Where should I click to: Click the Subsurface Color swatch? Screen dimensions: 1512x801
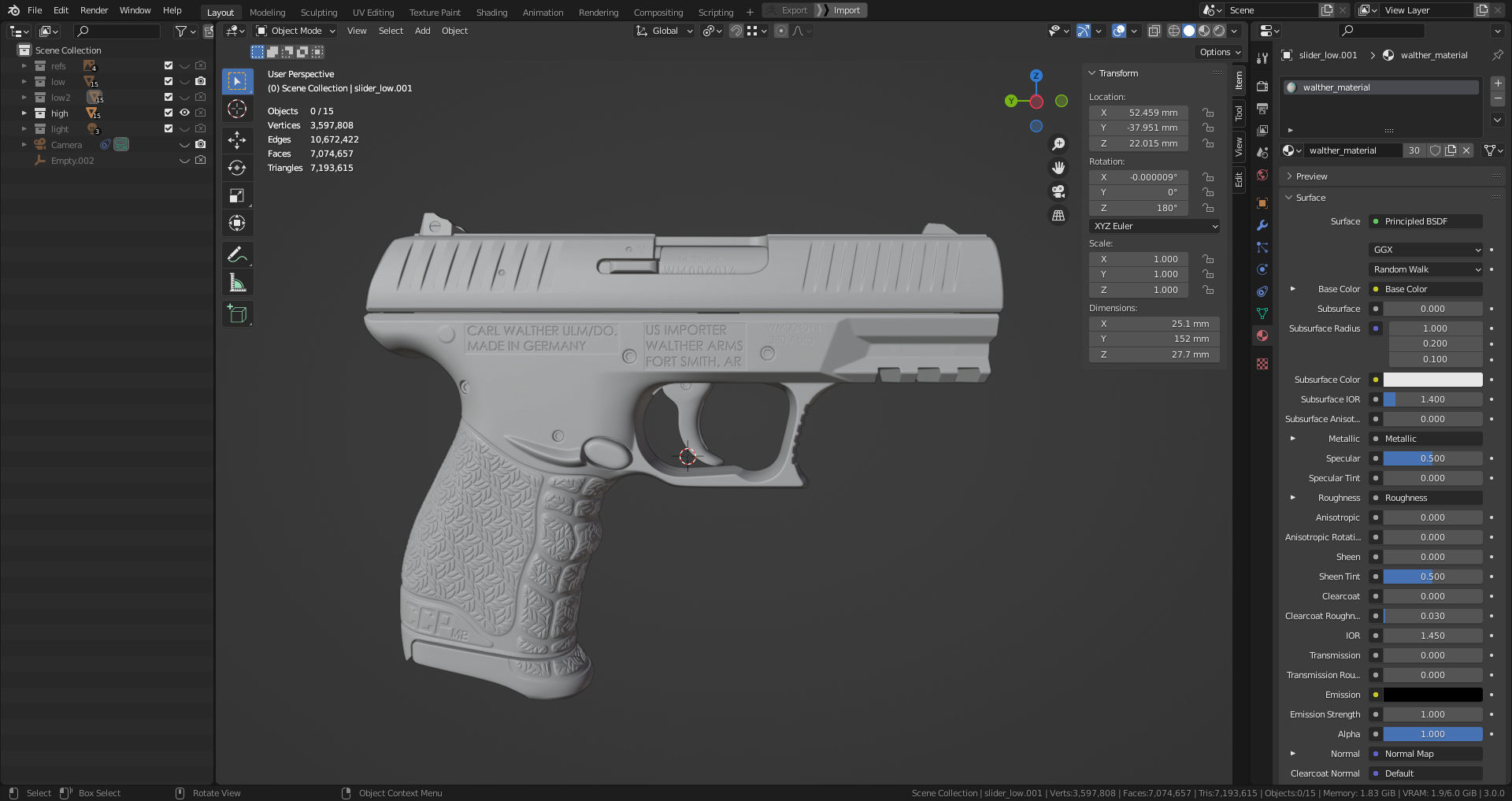tap(1432, 380)
